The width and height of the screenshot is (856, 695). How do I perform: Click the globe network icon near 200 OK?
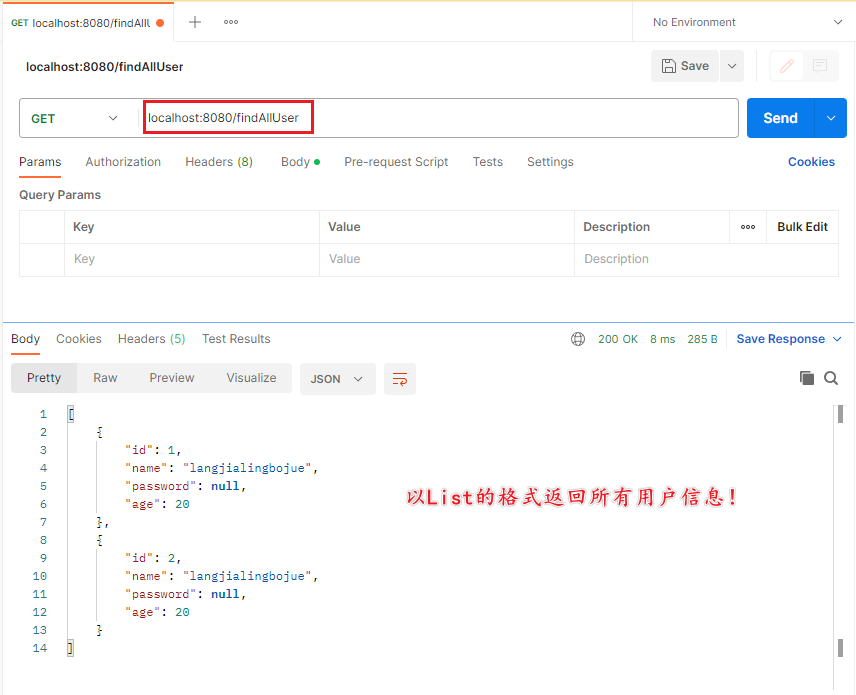tap(578, 339)
